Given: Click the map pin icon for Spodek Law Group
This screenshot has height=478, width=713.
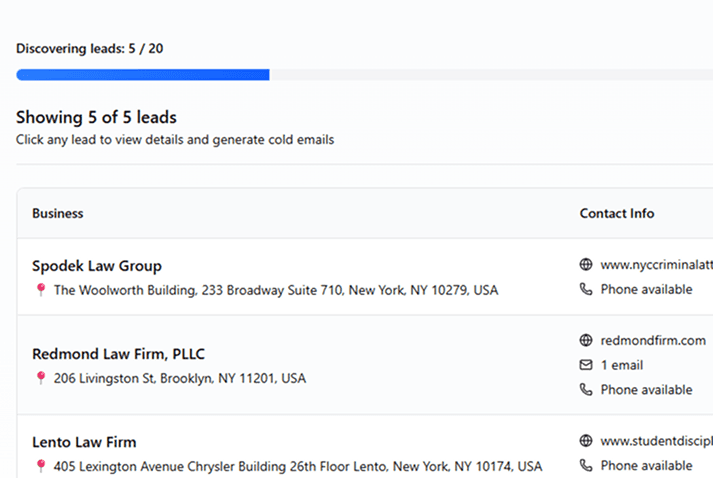Looking at the screenshot, I should click(41, 290).
